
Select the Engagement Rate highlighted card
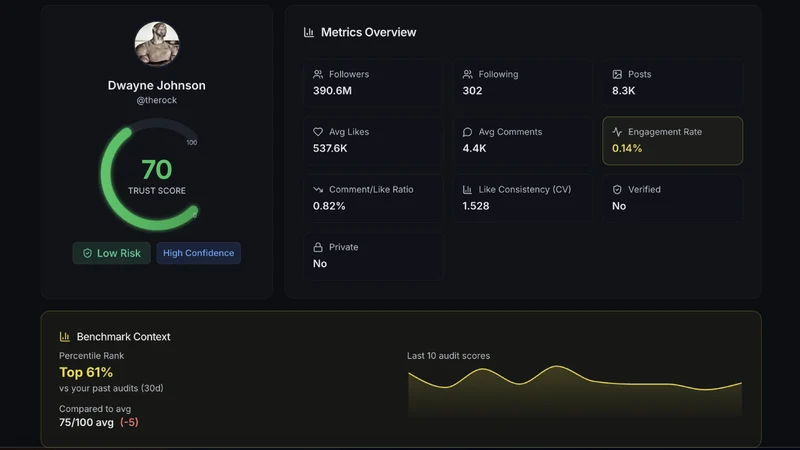click(x=672, y=141)
